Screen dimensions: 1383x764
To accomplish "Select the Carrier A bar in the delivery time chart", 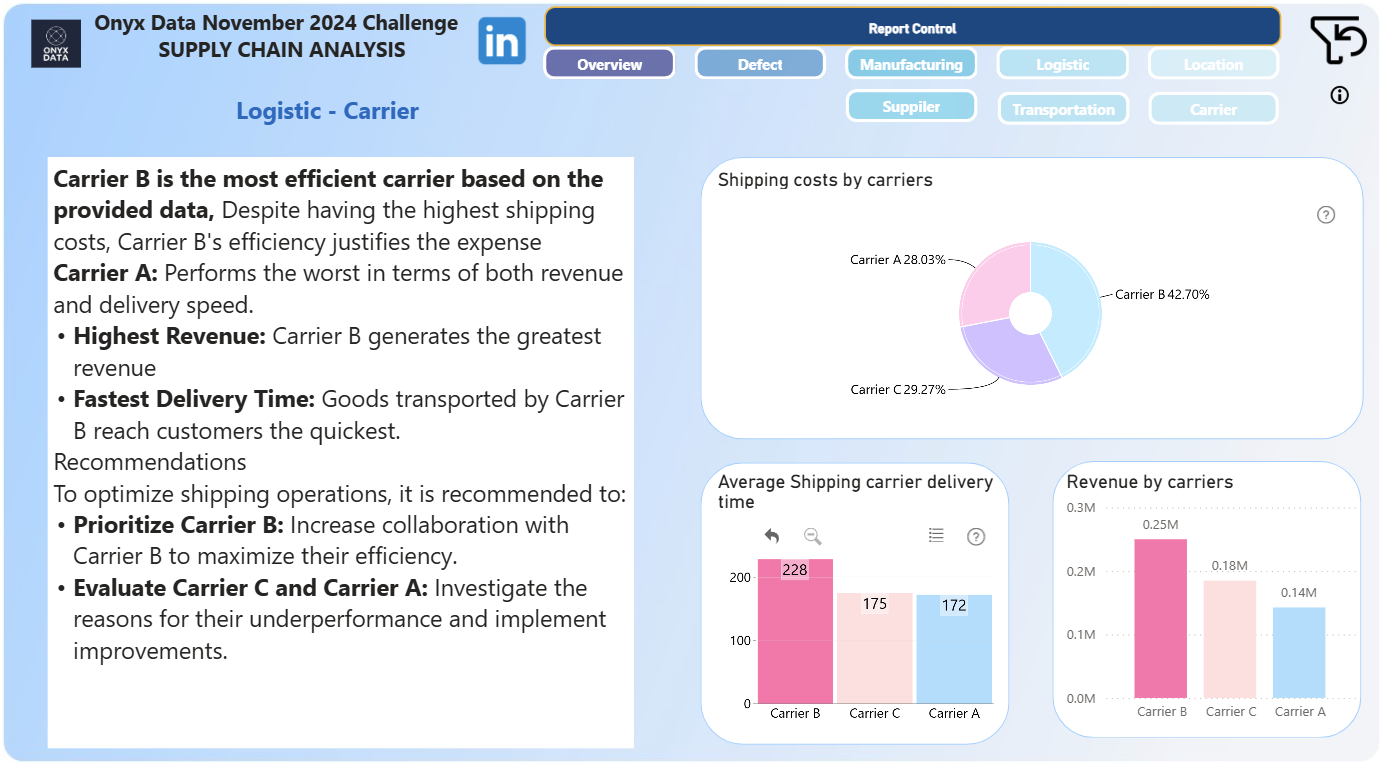I will 954,649.
